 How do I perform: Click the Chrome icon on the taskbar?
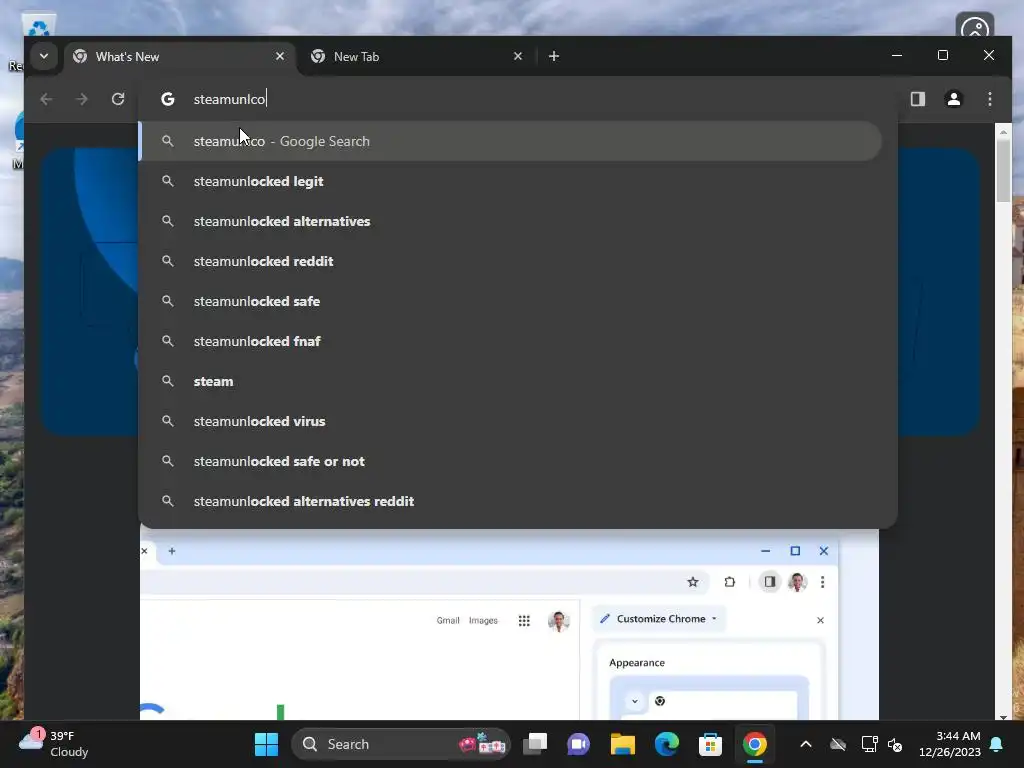click(x=754, y=744)
